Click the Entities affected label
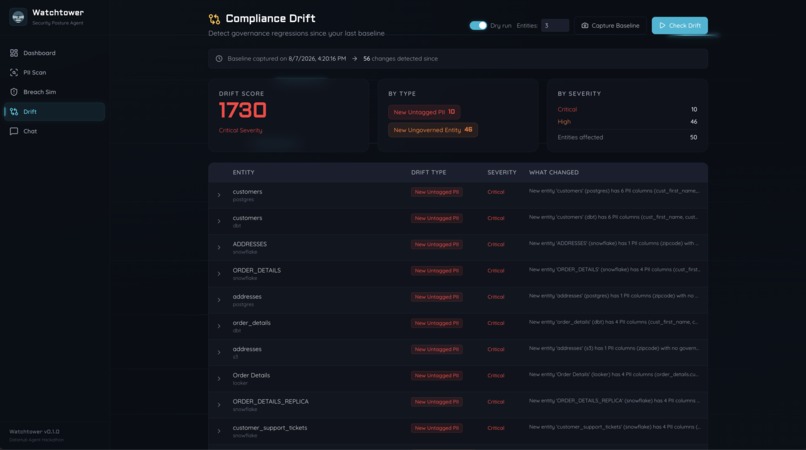806x450 pixels. coord(580,137)
